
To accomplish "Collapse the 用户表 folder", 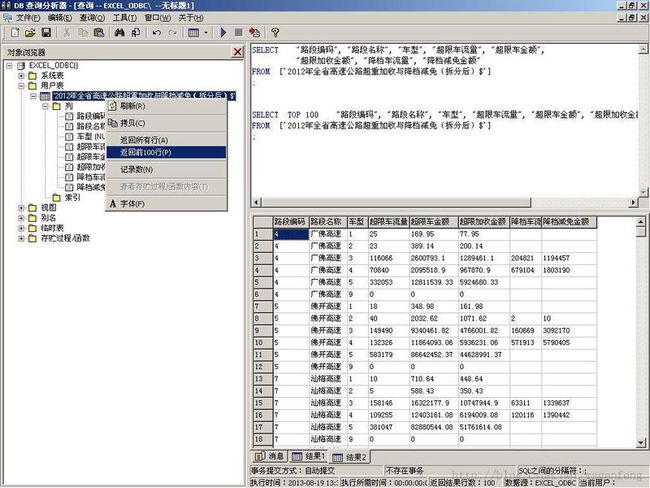I will click(x=21, y=86).
